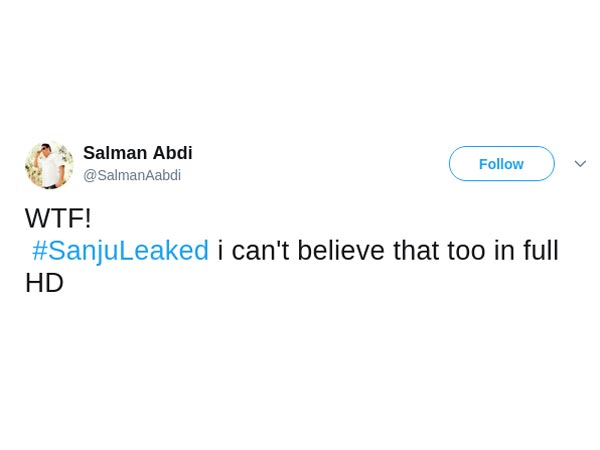Image resolution: width=600 pixels, height=450 pixels.
Task: Open the tweet options chevron menu
Action: pos(580,164)
